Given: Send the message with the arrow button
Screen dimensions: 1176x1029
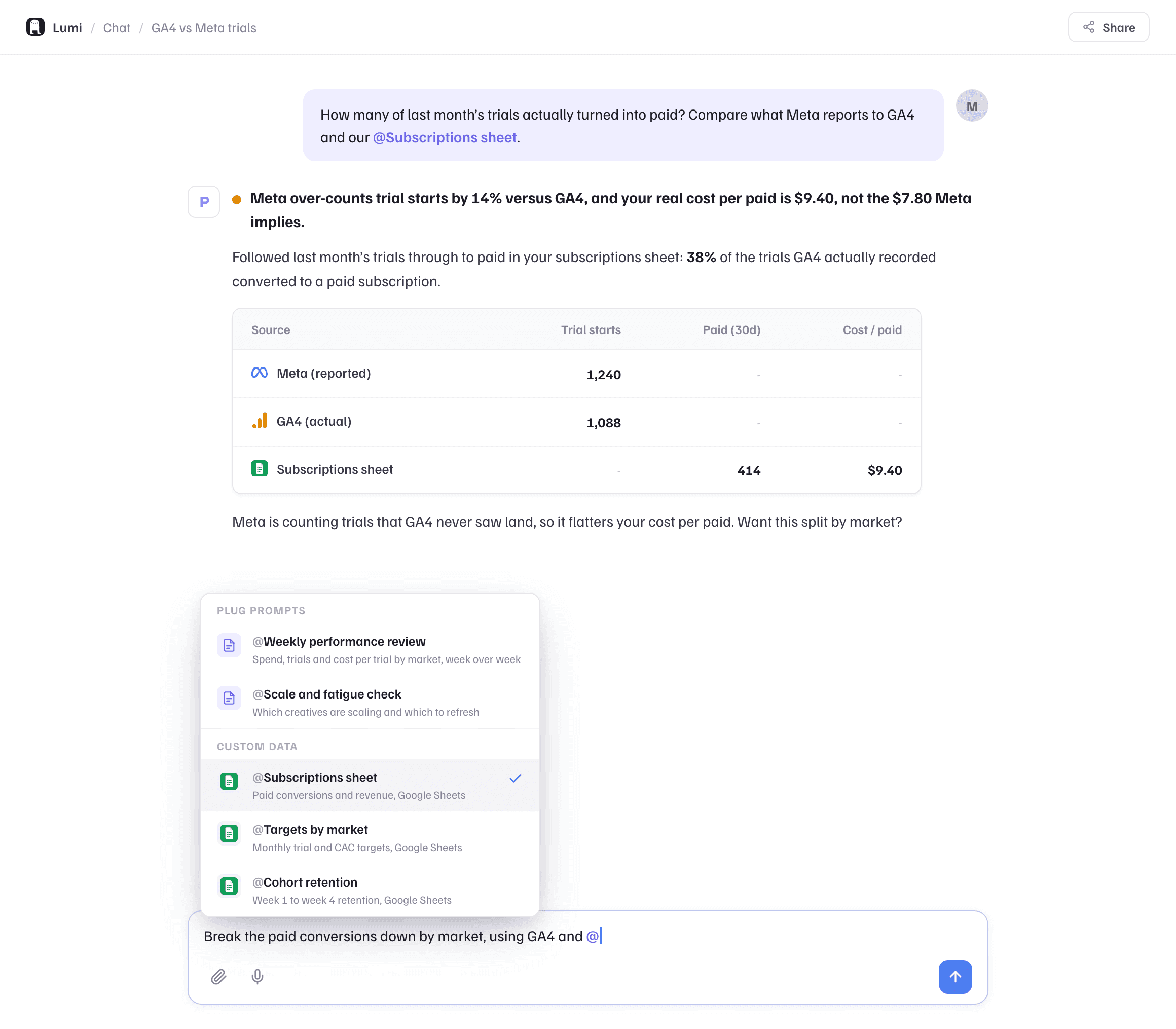Looking at the screenshot, I should pyautogui.click(x=955, y=977).
